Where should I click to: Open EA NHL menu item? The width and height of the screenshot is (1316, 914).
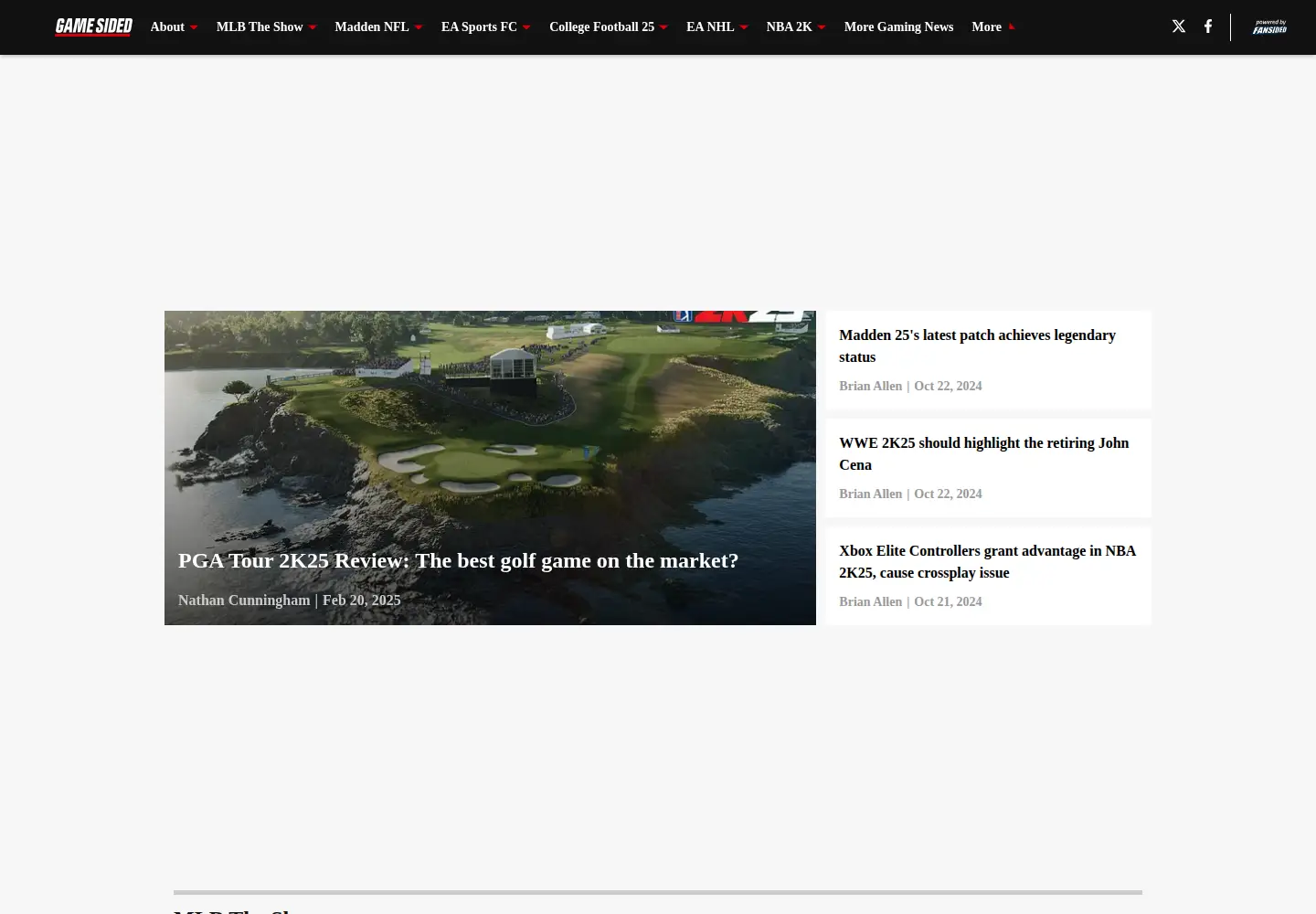point(710,27)
